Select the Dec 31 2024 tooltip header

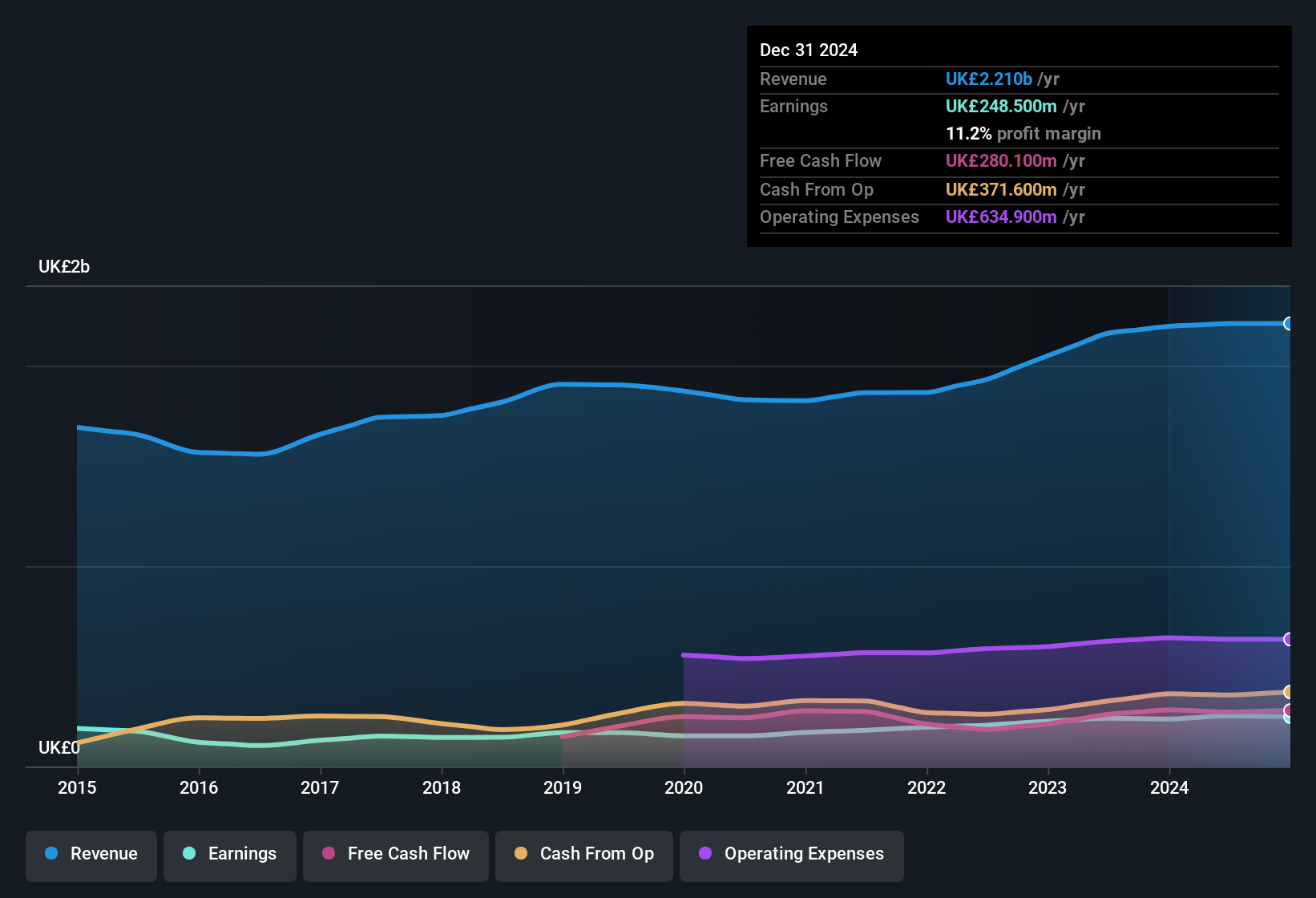click(809, 50)
